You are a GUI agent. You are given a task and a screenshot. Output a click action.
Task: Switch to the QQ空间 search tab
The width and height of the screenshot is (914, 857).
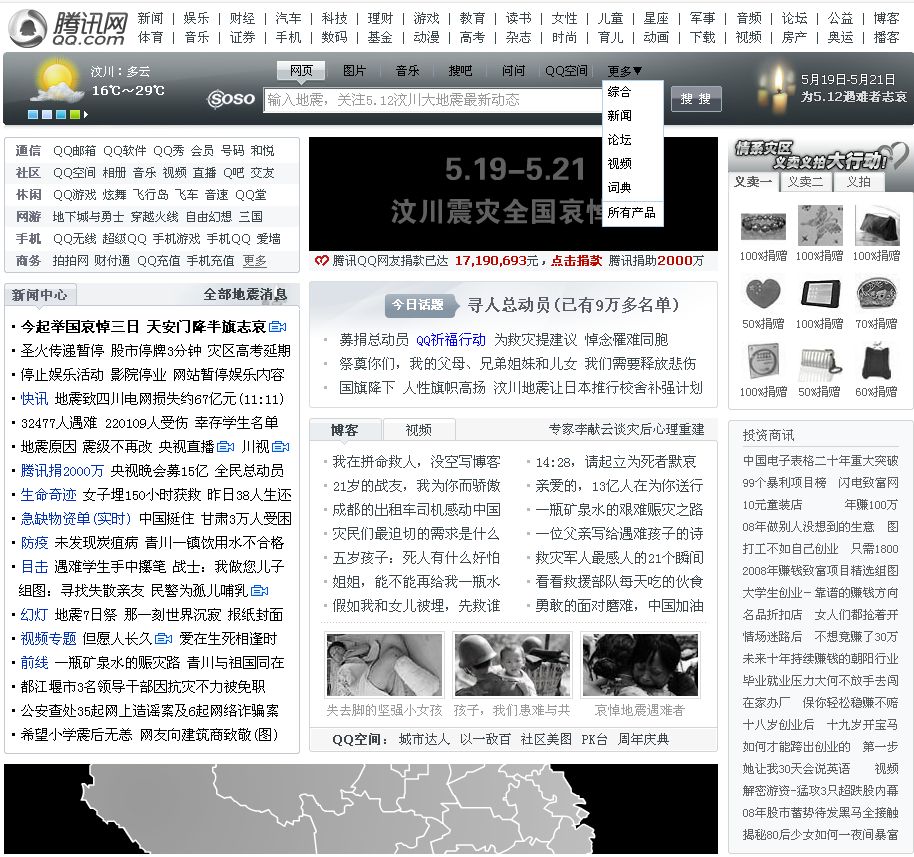(x=566, y=71)
